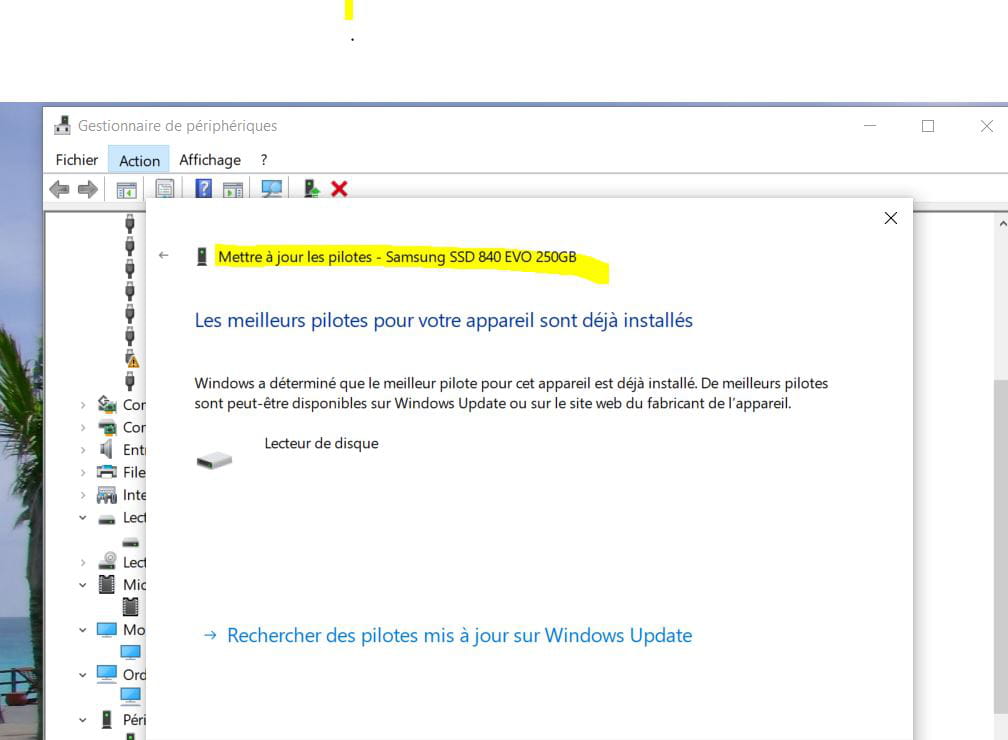1008x740 pixels.
Task: Select the USB device with yellow warning triangle
Action: [x=130, y=359]
